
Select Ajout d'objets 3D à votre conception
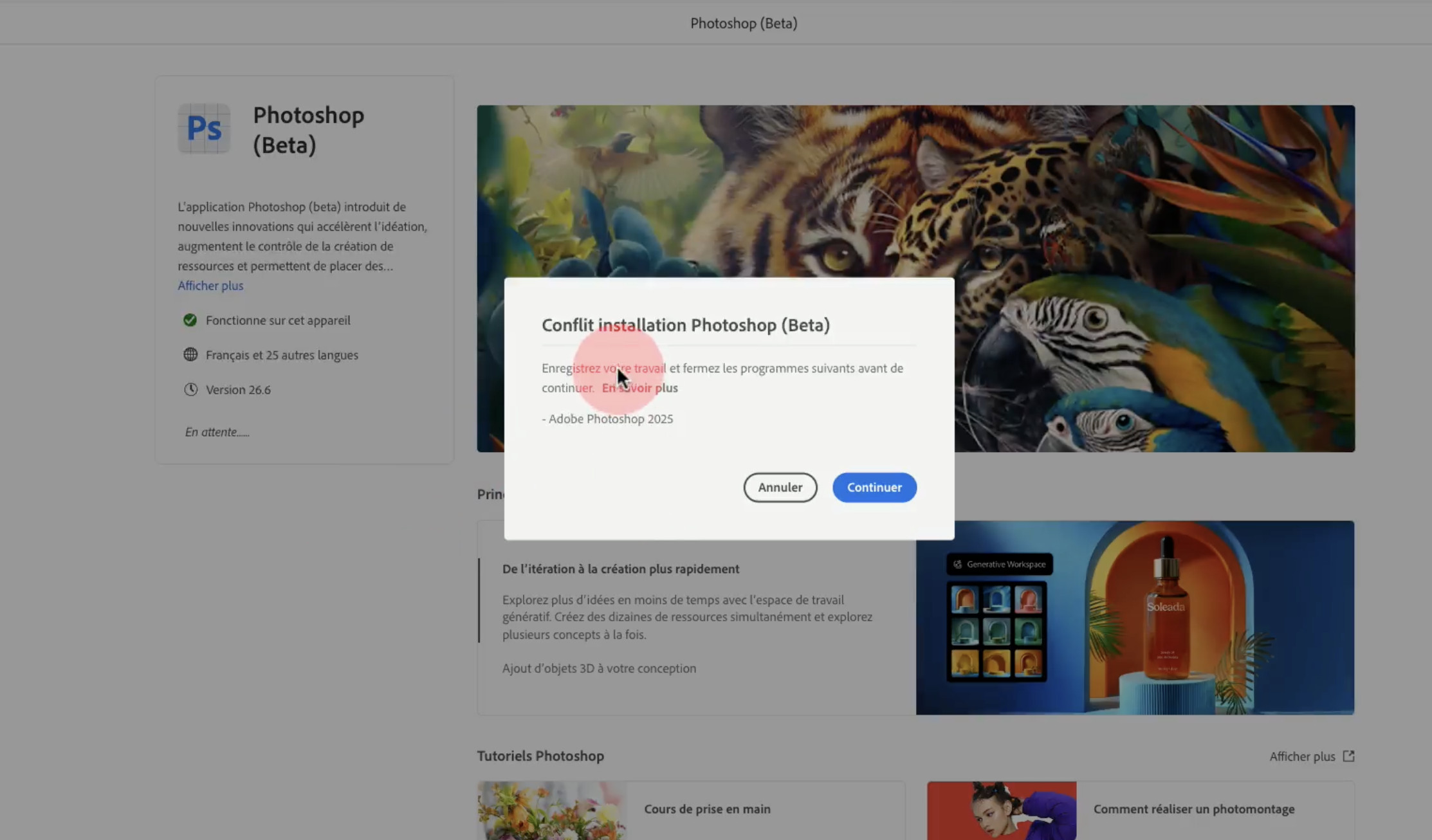tap(599, 668)
